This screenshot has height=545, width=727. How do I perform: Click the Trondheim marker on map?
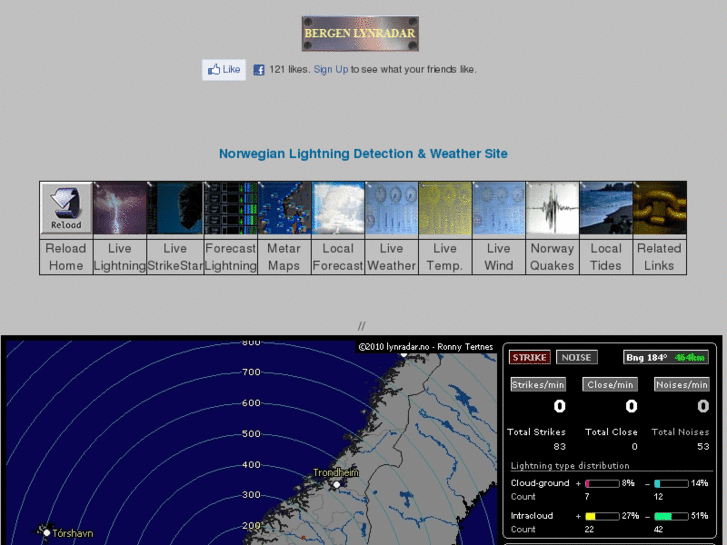337,484
